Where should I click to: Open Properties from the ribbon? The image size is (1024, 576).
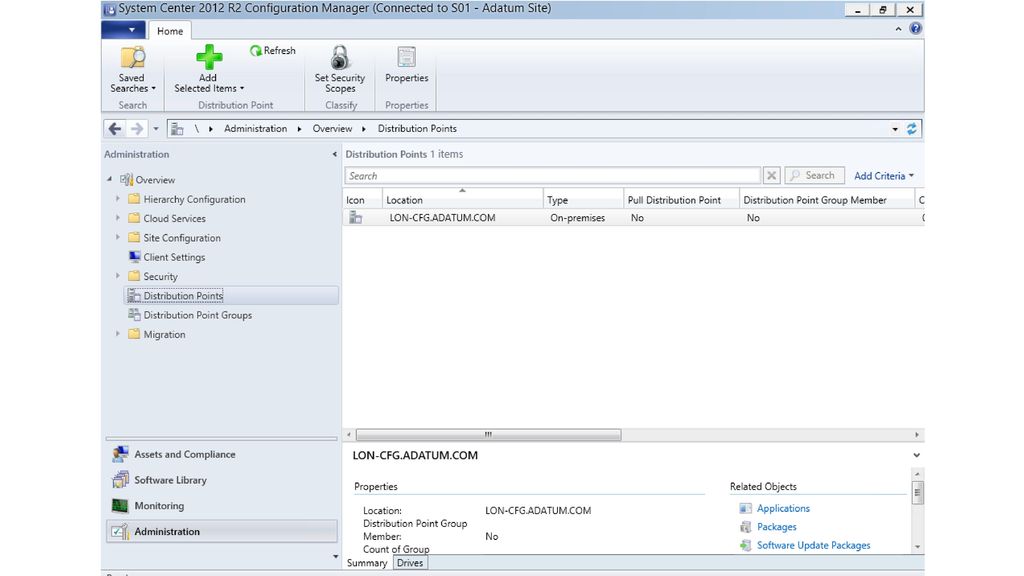(x=406, y=65)
